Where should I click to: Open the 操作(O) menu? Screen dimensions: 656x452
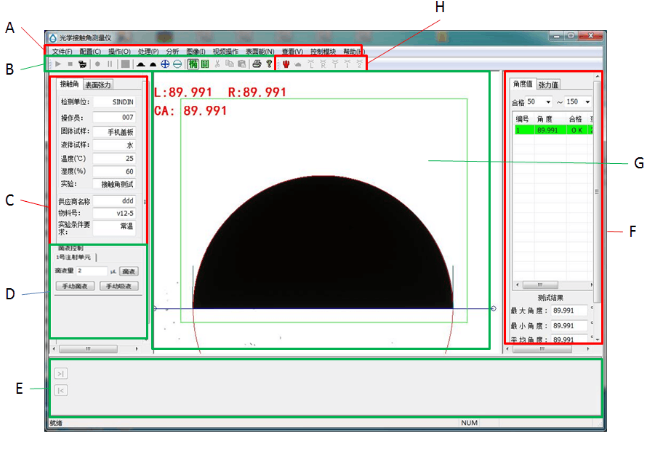[119, 51]
